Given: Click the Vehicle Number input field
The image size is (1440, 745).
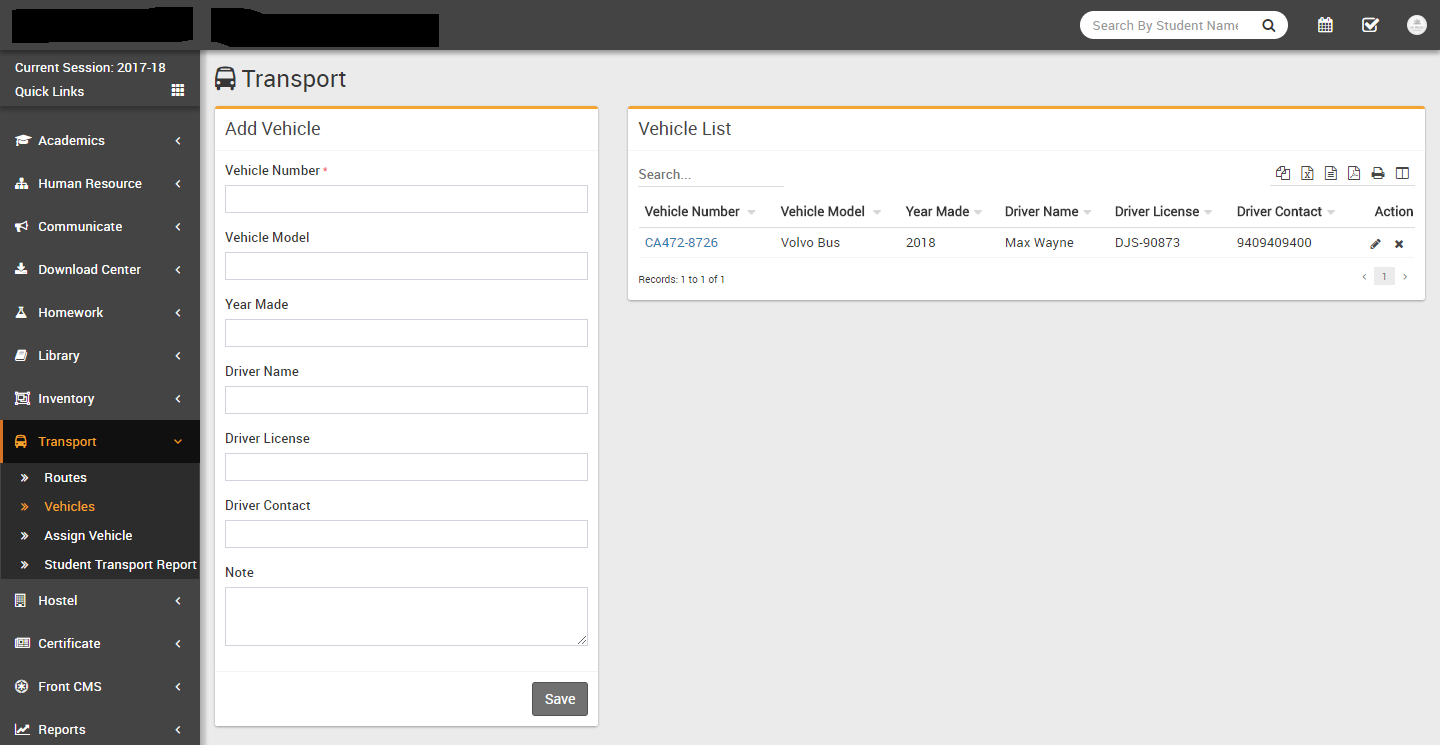Looking at the screenshot, I should tap(406, 199).
